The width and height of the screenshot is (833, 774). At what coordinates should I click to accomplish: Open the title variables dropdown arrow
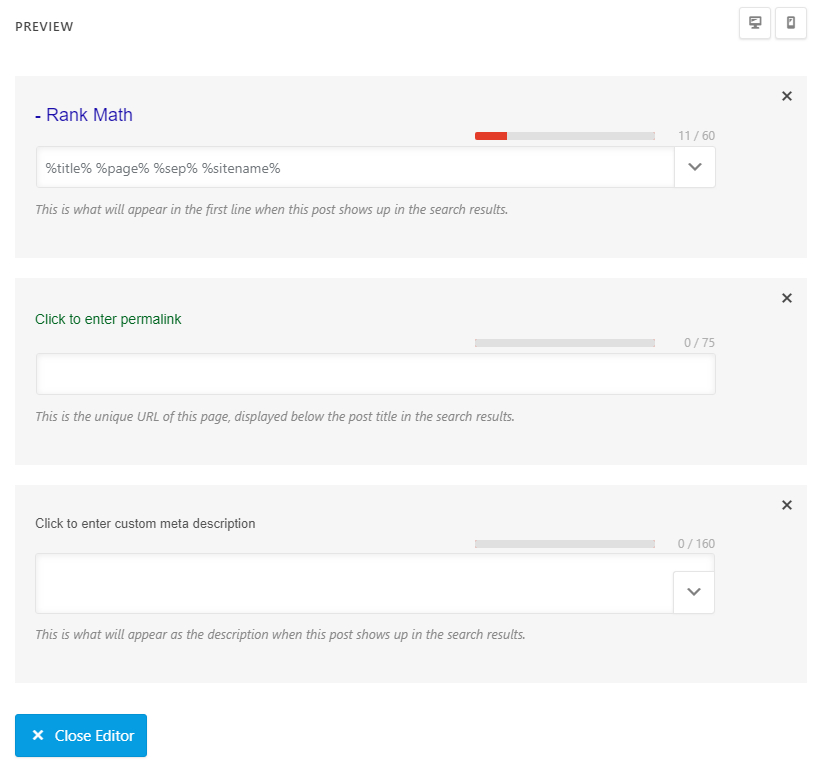(695, 168)
